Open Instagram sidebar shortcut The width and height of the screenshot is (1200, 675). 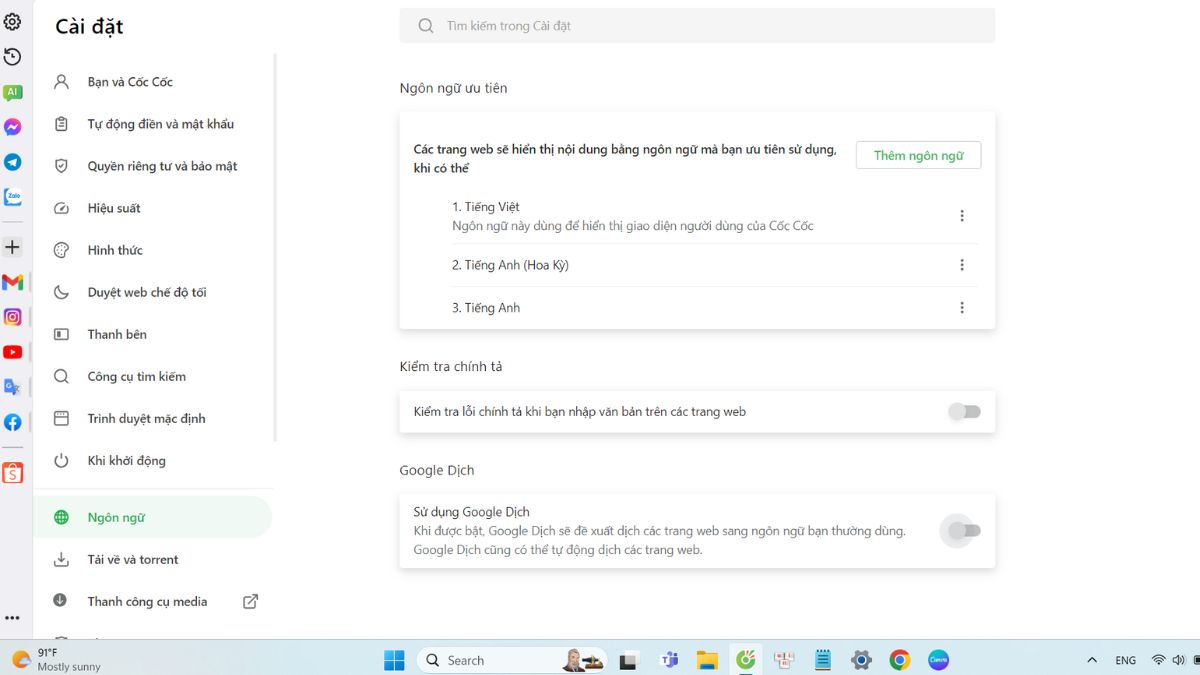pyautogui.click(x=12, y=317)
